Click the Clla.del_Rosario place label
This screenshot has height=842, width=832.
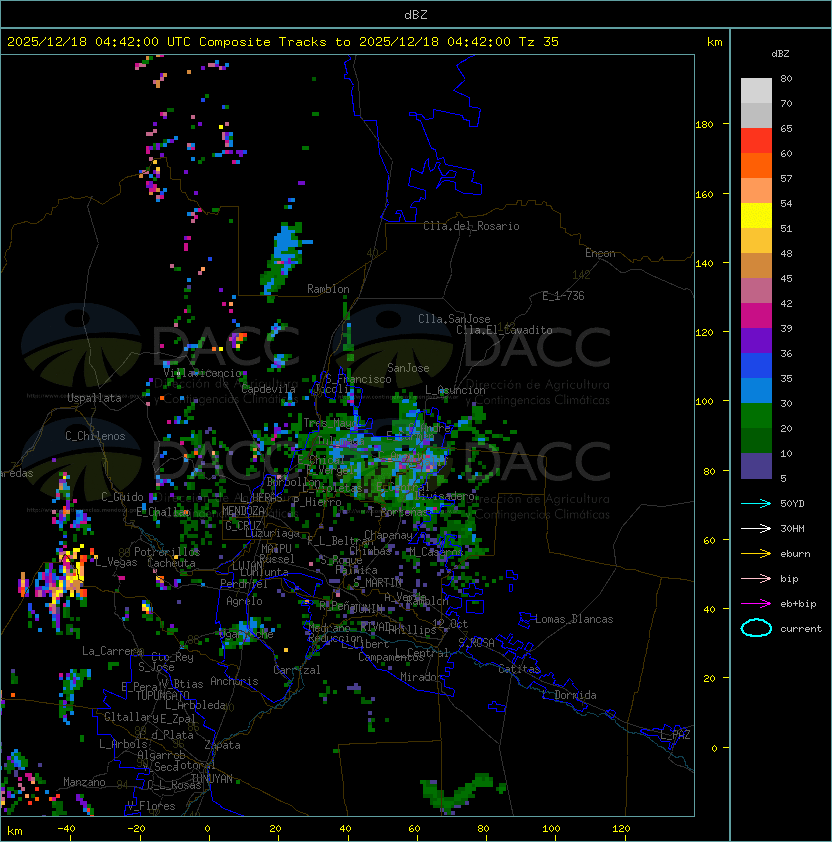471,226
